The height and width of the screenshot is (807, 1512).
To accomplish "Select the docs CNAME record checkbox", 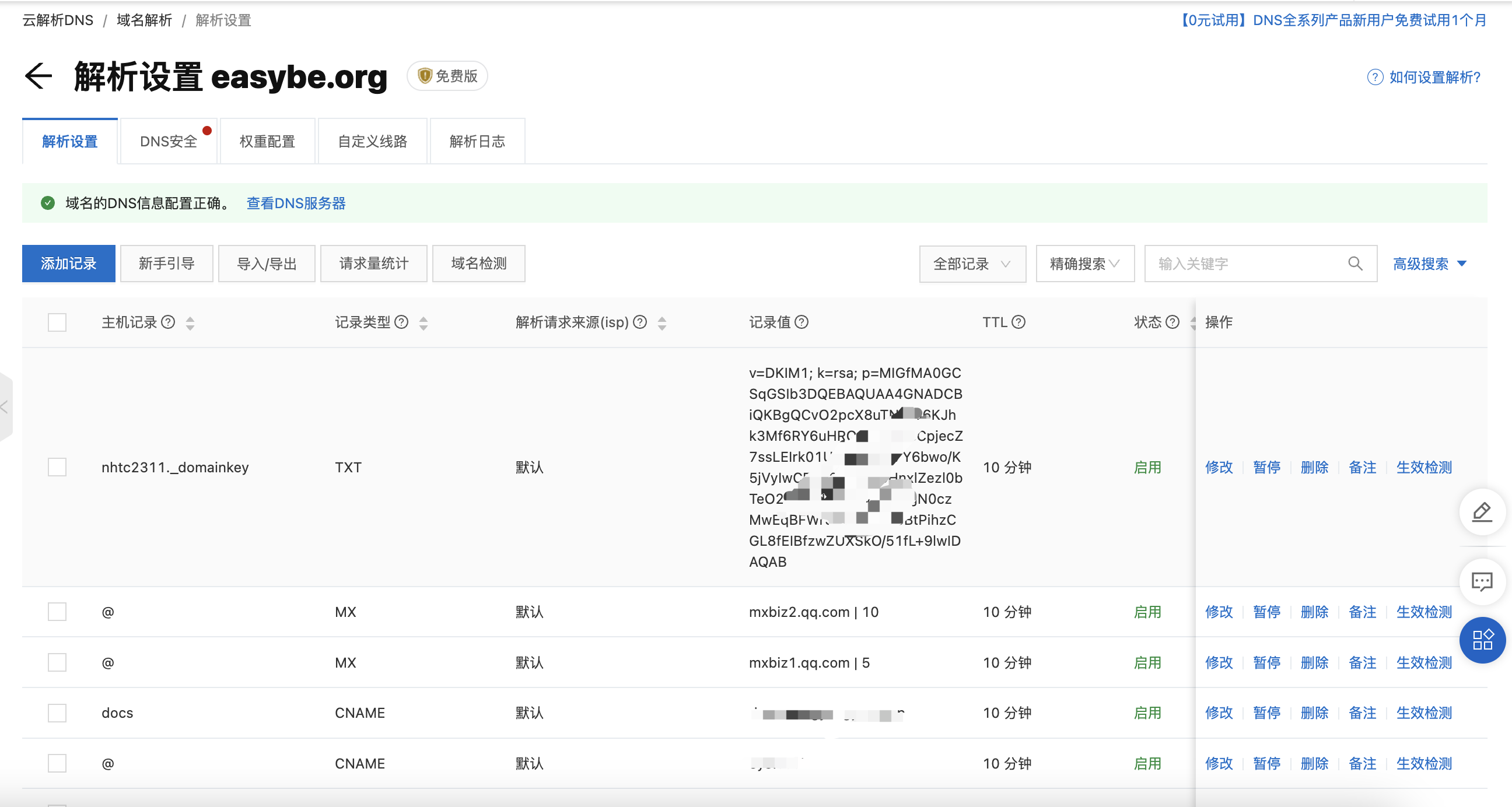I will 57,713.
